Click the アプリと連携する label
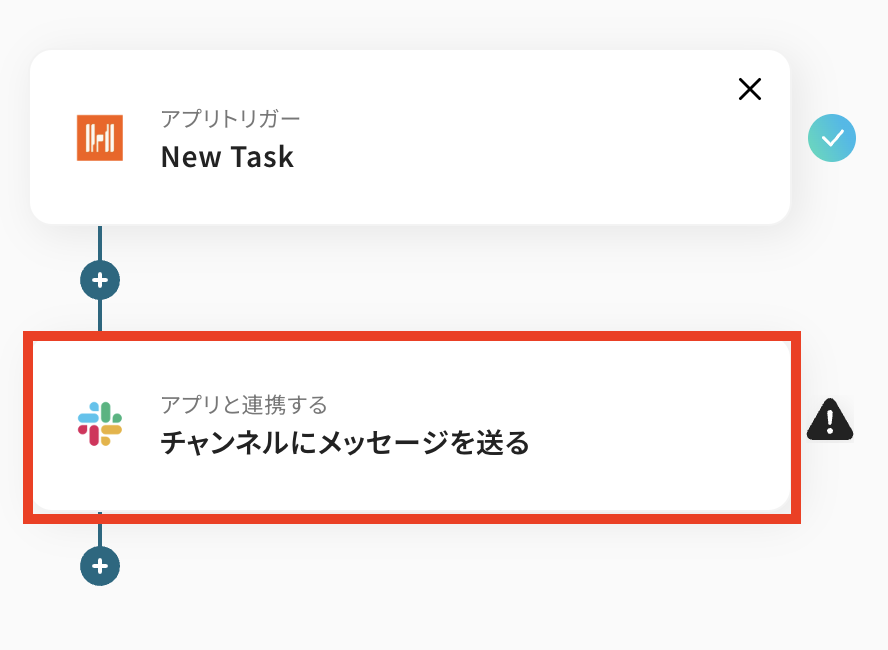888x650 pixels. (244, 405)
